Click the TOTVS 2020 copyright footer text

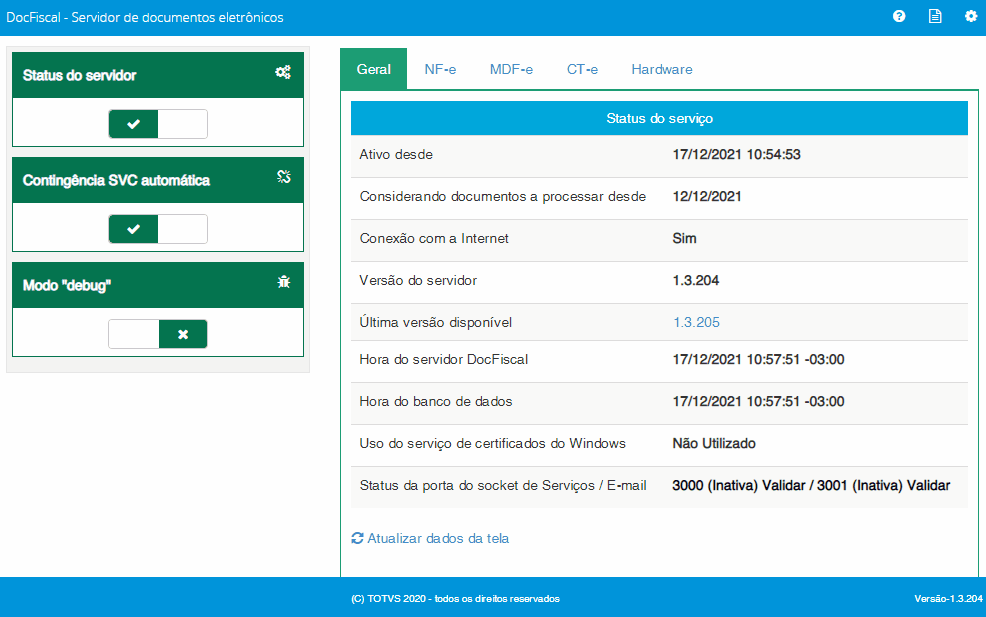(455, 599)
